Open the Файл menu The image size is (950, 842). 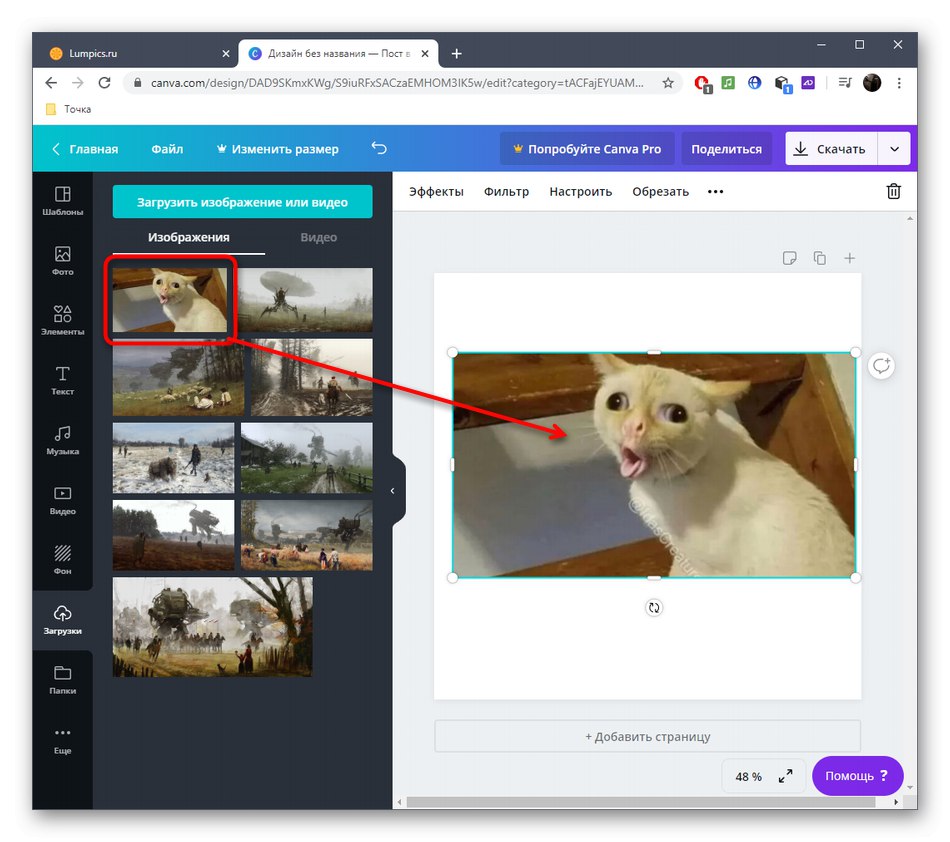pyautogui.click(x=167, y=149)
